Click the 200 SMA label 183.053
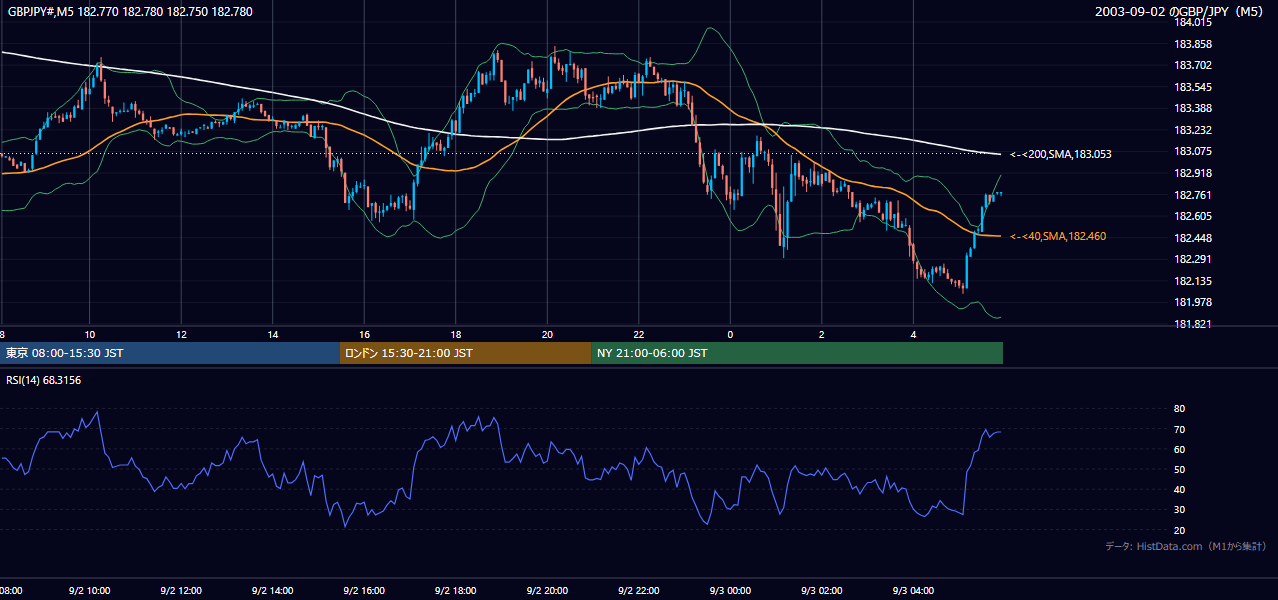The image size is (1278, 600). click(1060, 154)
